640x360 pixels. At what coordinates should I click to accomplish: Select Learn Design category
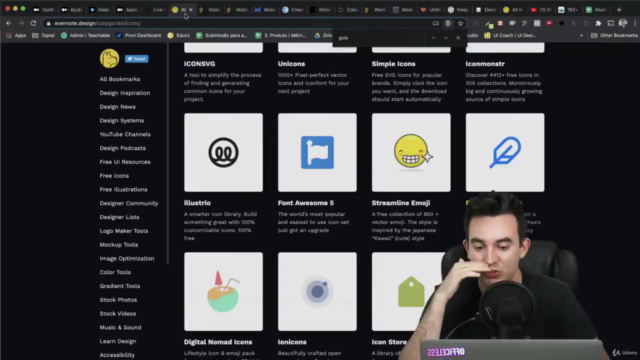(x=118, y=341)
